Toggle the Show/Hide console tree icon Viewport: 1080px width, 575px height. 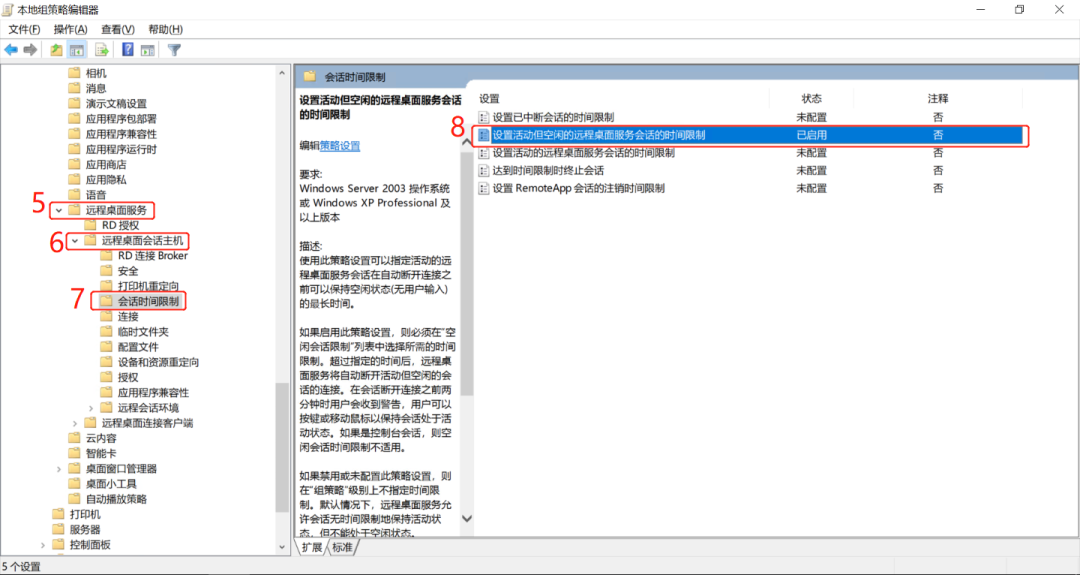coord(77,50)
